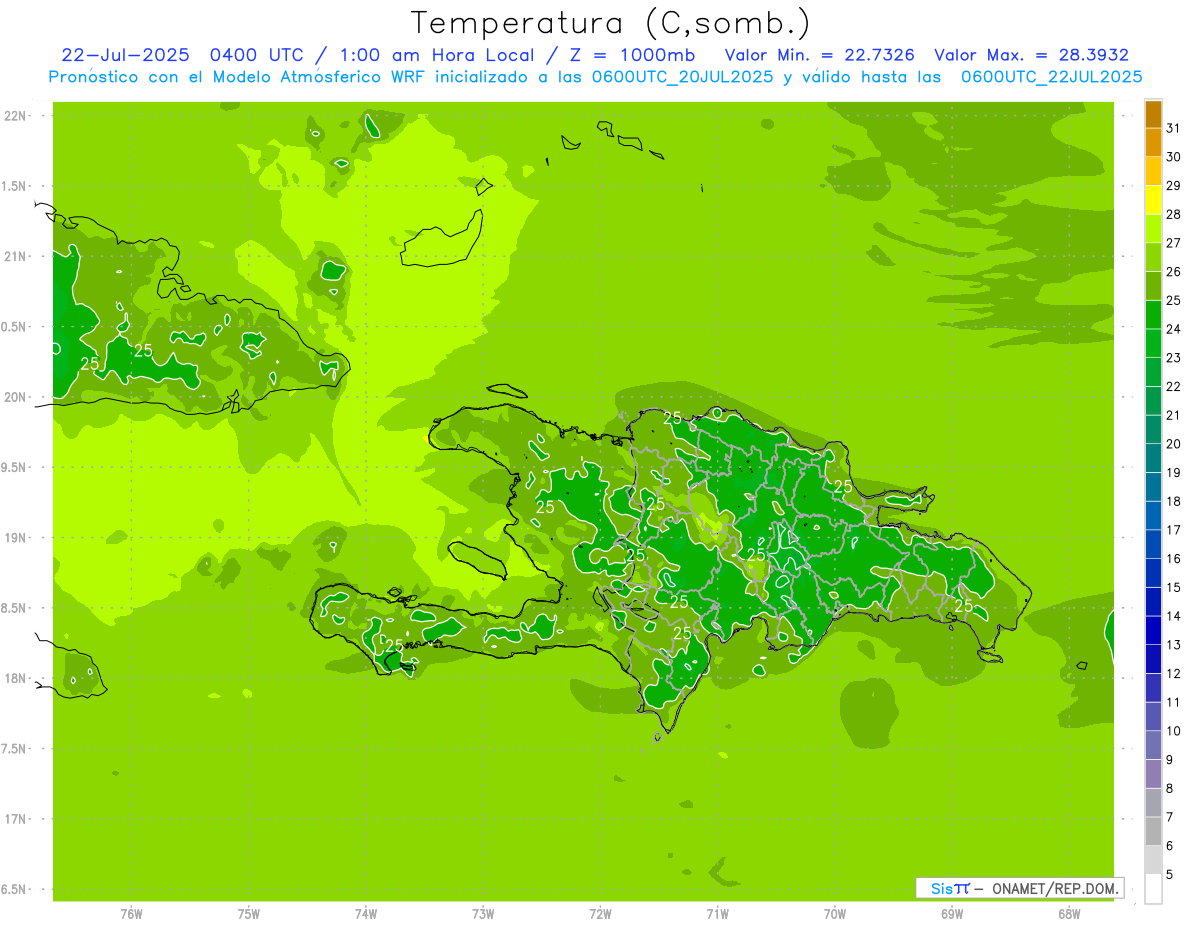1200x927 pixels.
Task: Click the "7.5N" latitude axis label
Action: [14, 749]
